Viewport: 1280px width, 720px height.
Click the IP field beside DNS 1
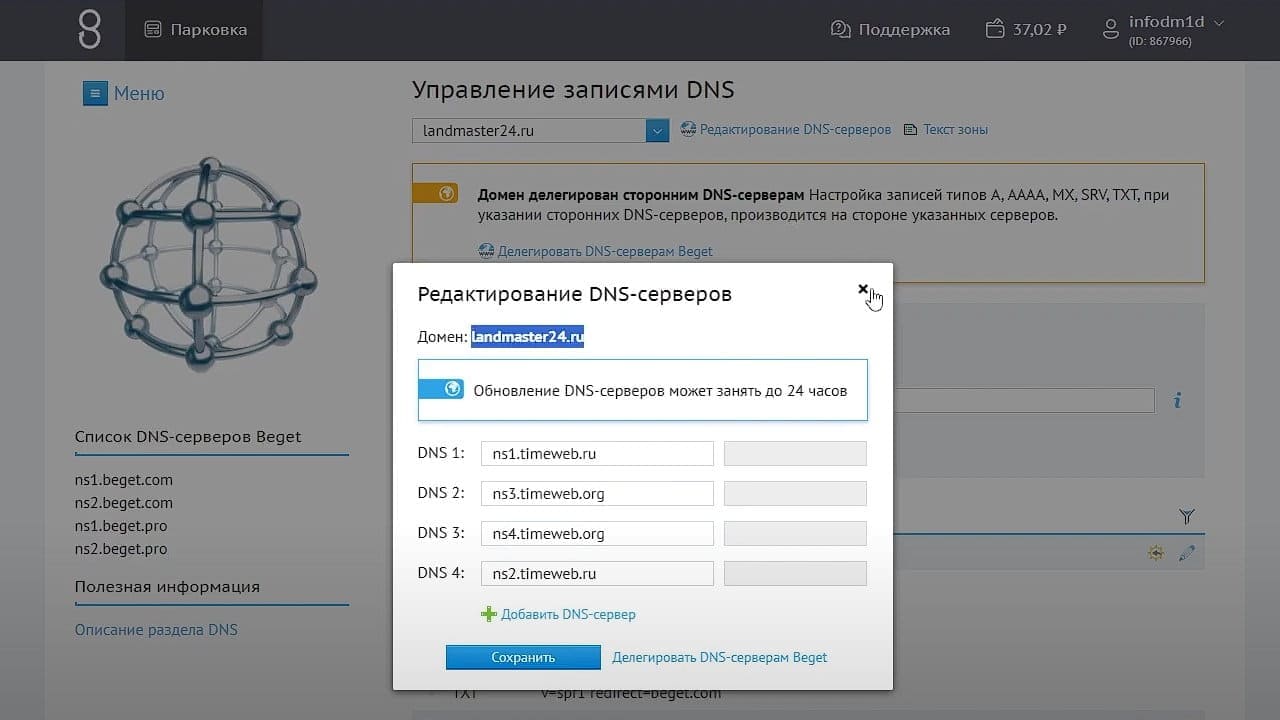coord(795,454)
